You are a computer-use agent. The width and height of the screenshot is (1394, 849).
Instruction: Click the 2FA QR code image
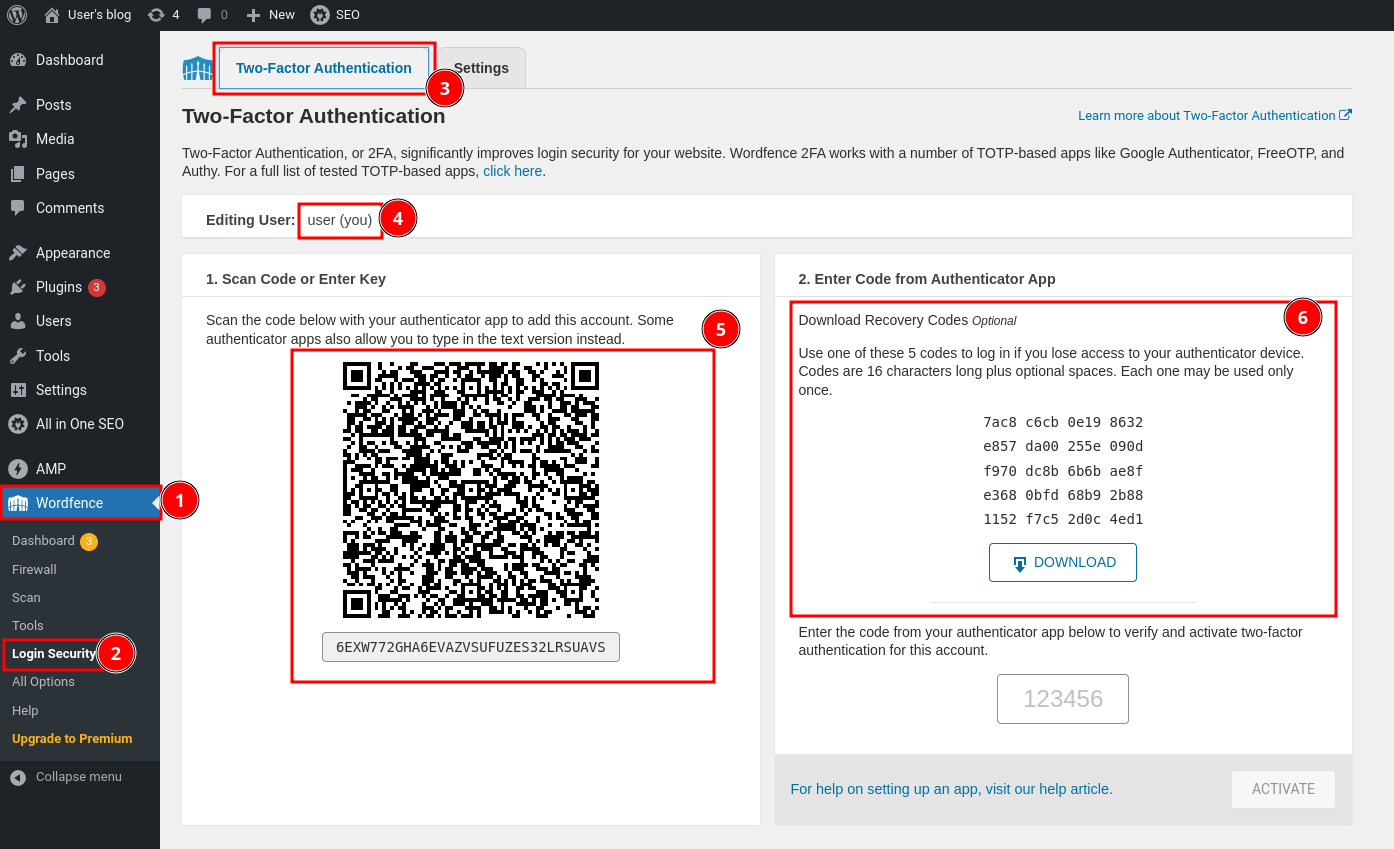coord(471,490)
